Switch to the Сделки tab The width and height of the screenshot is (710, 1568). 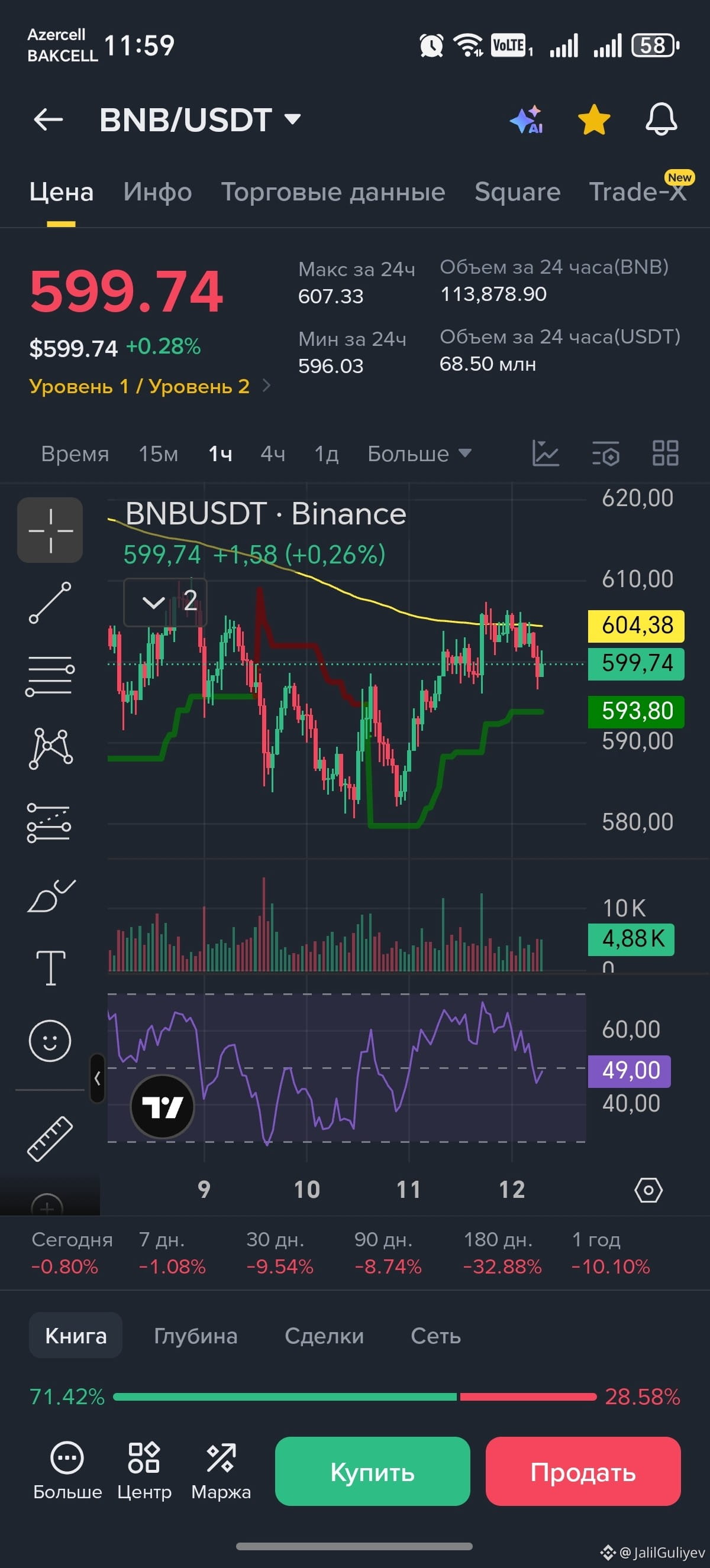(324, 1336)
